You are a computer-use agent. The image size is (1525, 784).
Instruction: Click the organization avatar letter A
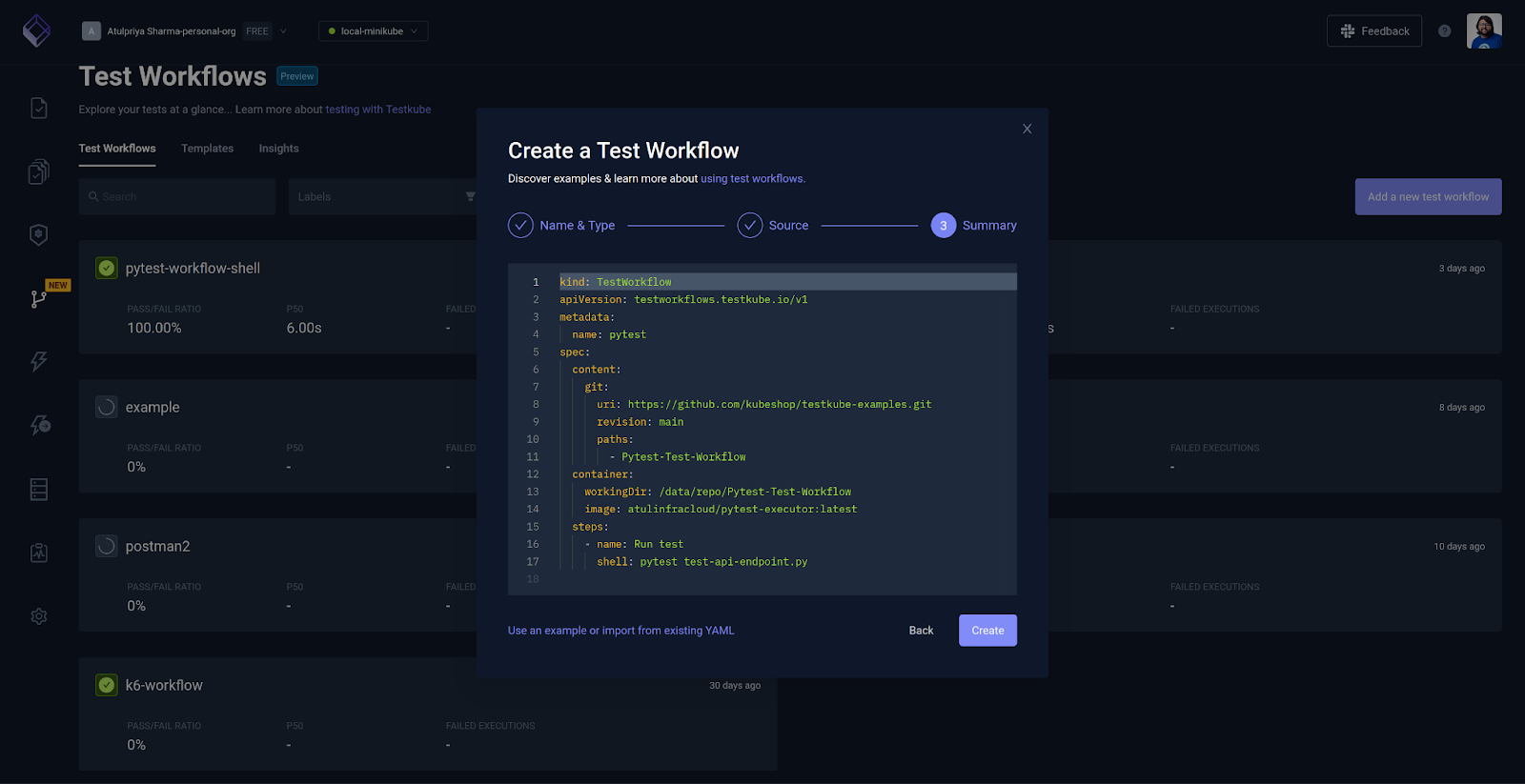click(x=91, y=31)
